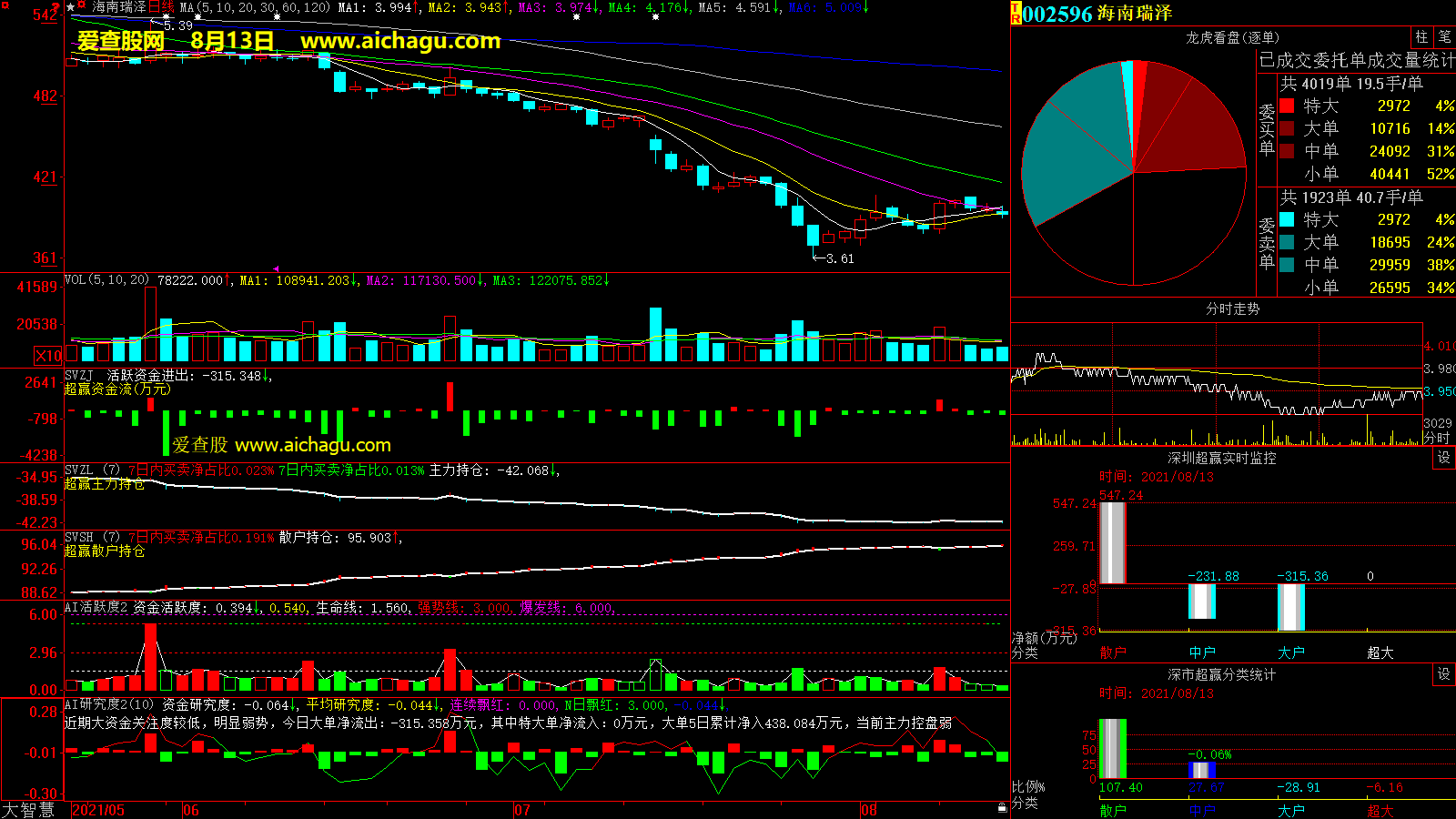Click the 大智慧 logo in bottom-left corner
The height and width of the screenshot is (819, 1456).
pyautogui.click(x=28, y=810)
